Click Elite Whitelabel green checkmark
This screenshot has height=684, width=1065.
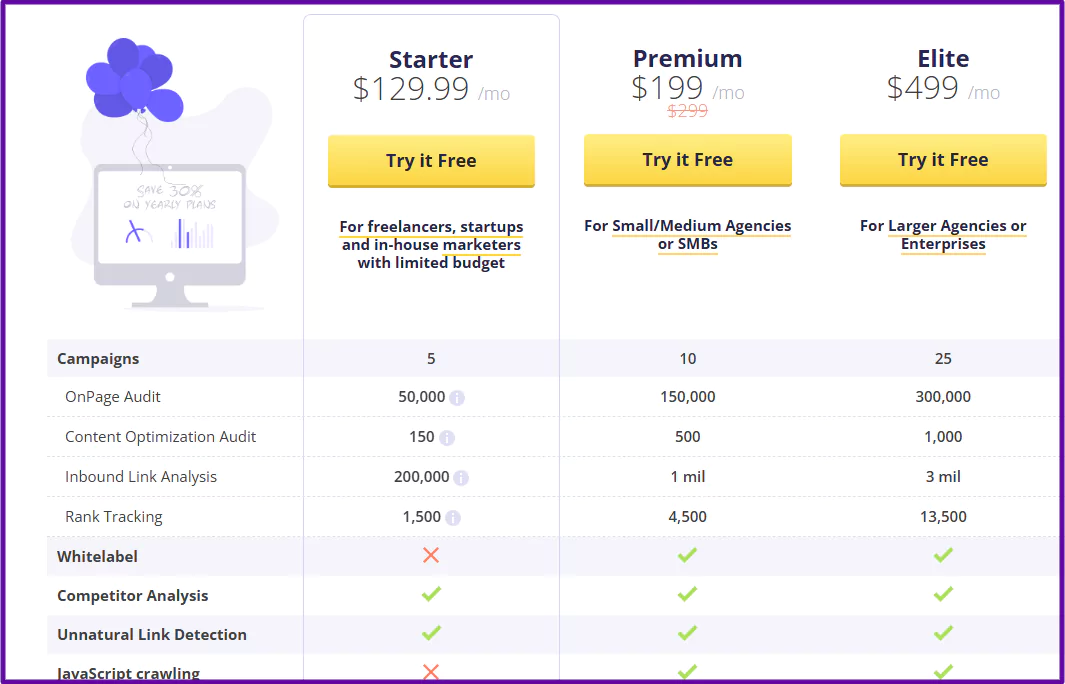tap(943, 555)
